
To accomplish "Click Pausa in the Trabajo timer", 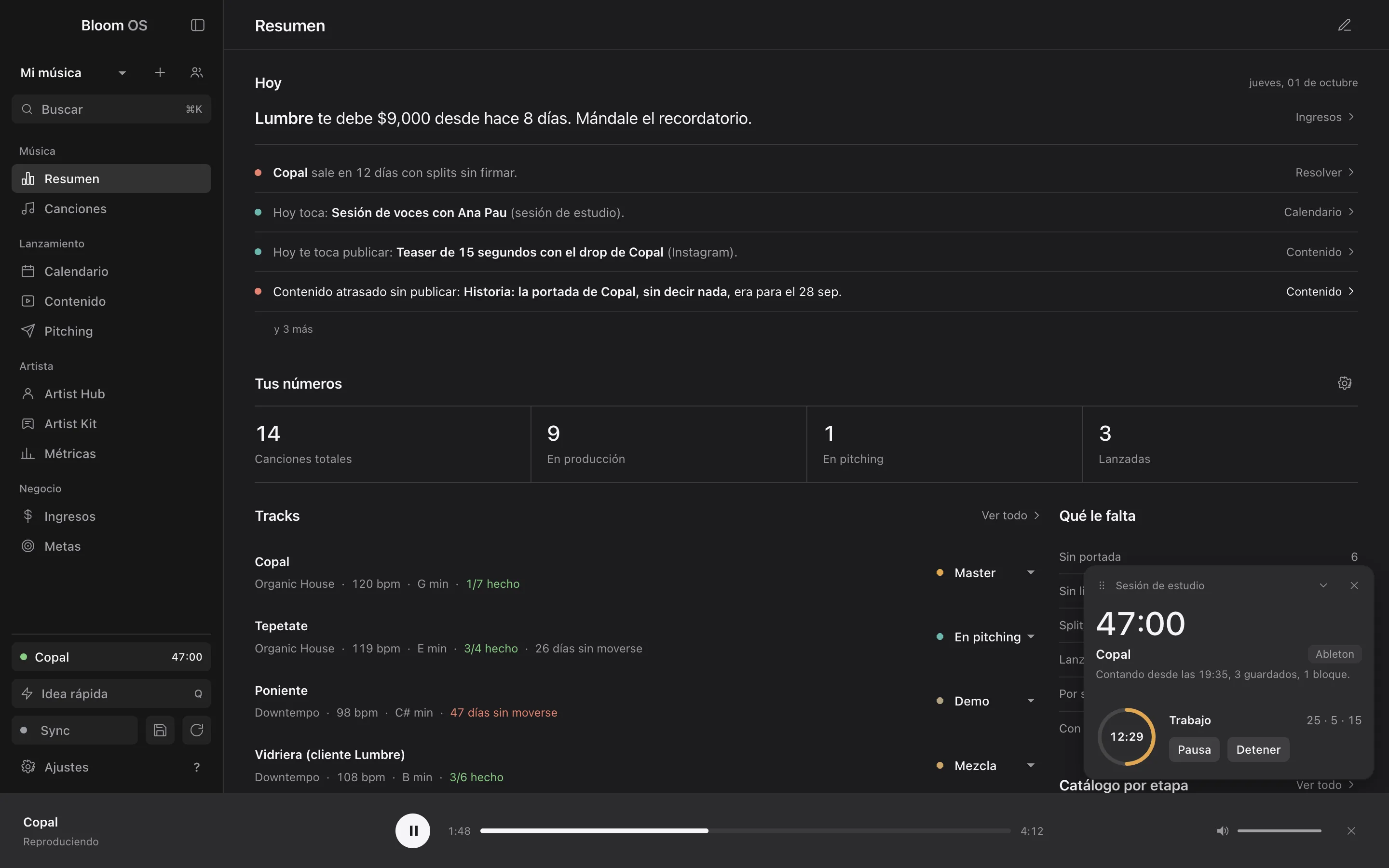I will coord(1194,750).
